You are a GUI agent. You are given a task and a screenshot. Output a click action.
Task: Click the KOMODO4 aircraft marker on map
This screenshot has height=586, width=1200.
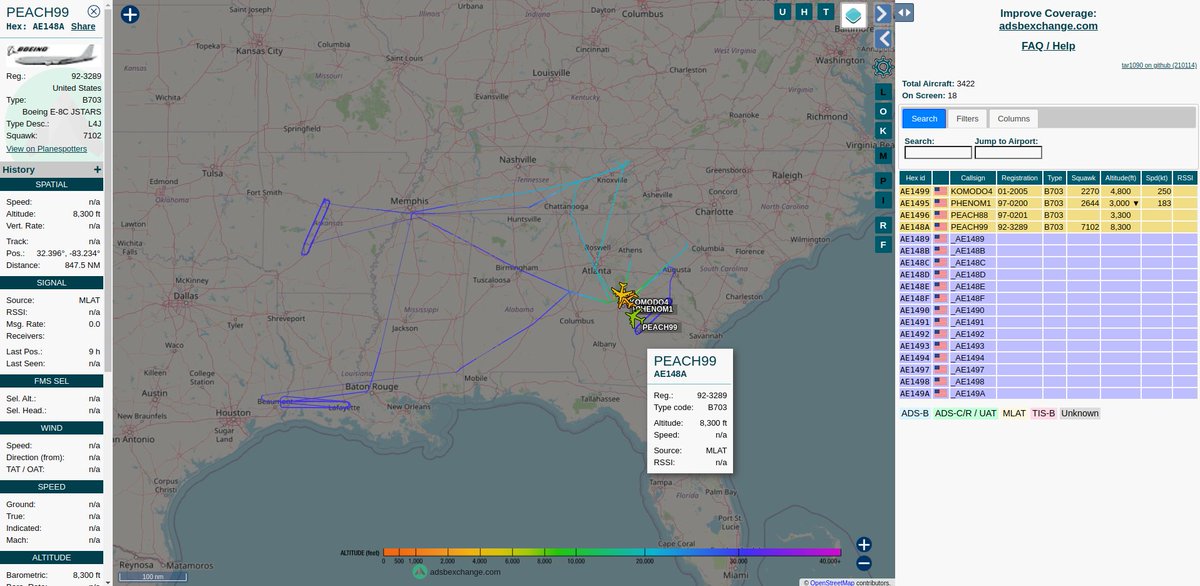tap(623, 296)
